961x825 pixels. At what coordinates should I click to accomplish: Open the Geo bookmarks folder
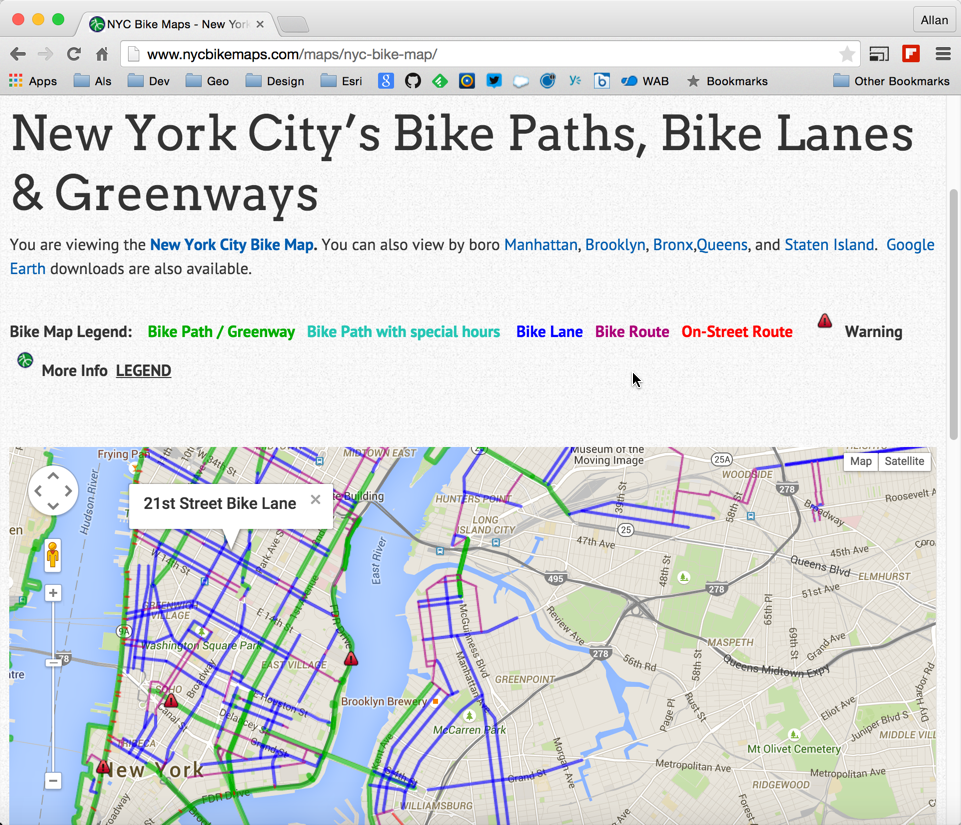(208, 81)
